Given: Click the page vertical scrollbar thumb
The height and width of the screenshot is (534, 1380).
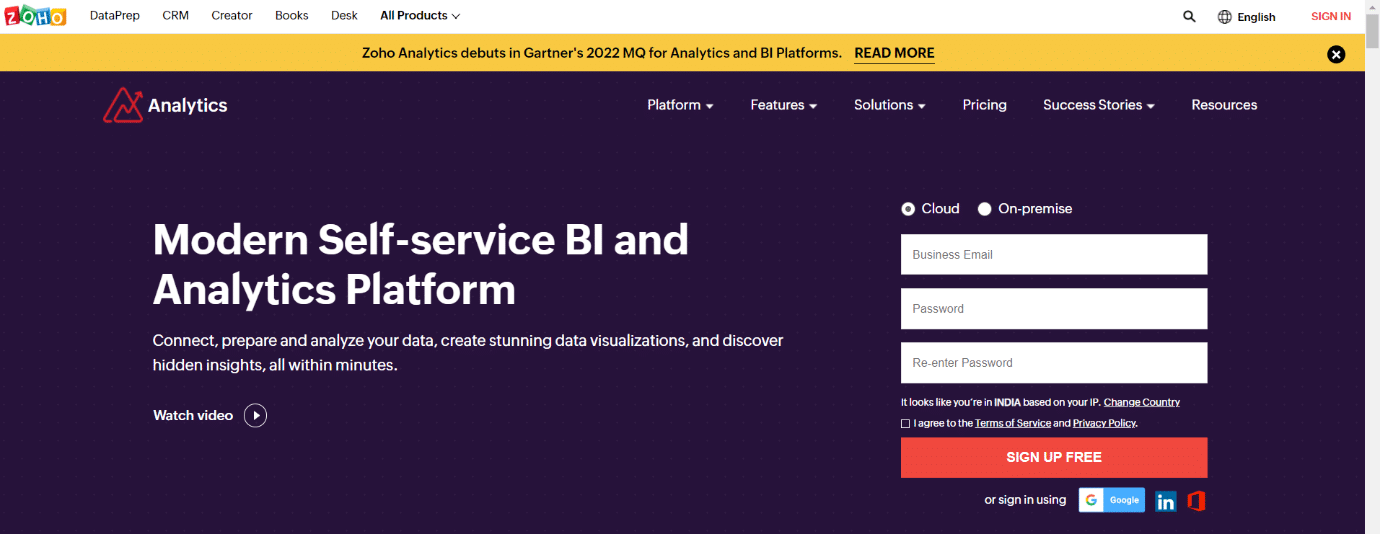Looking at the screenshot, I should pos(1372,32).
